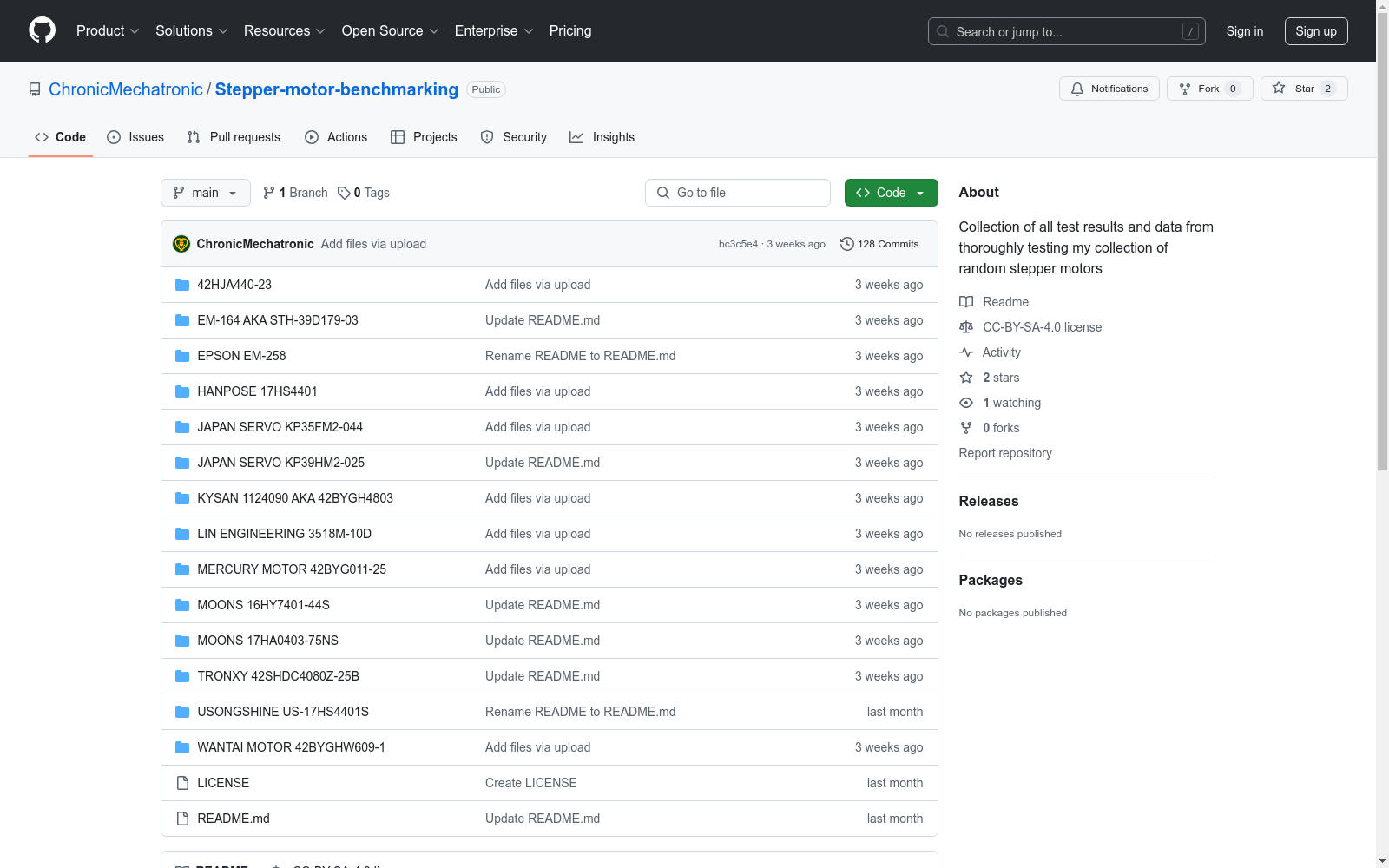Switch to the Insights tab
This screenshot has height=868, width=1389.
[602, 137]
